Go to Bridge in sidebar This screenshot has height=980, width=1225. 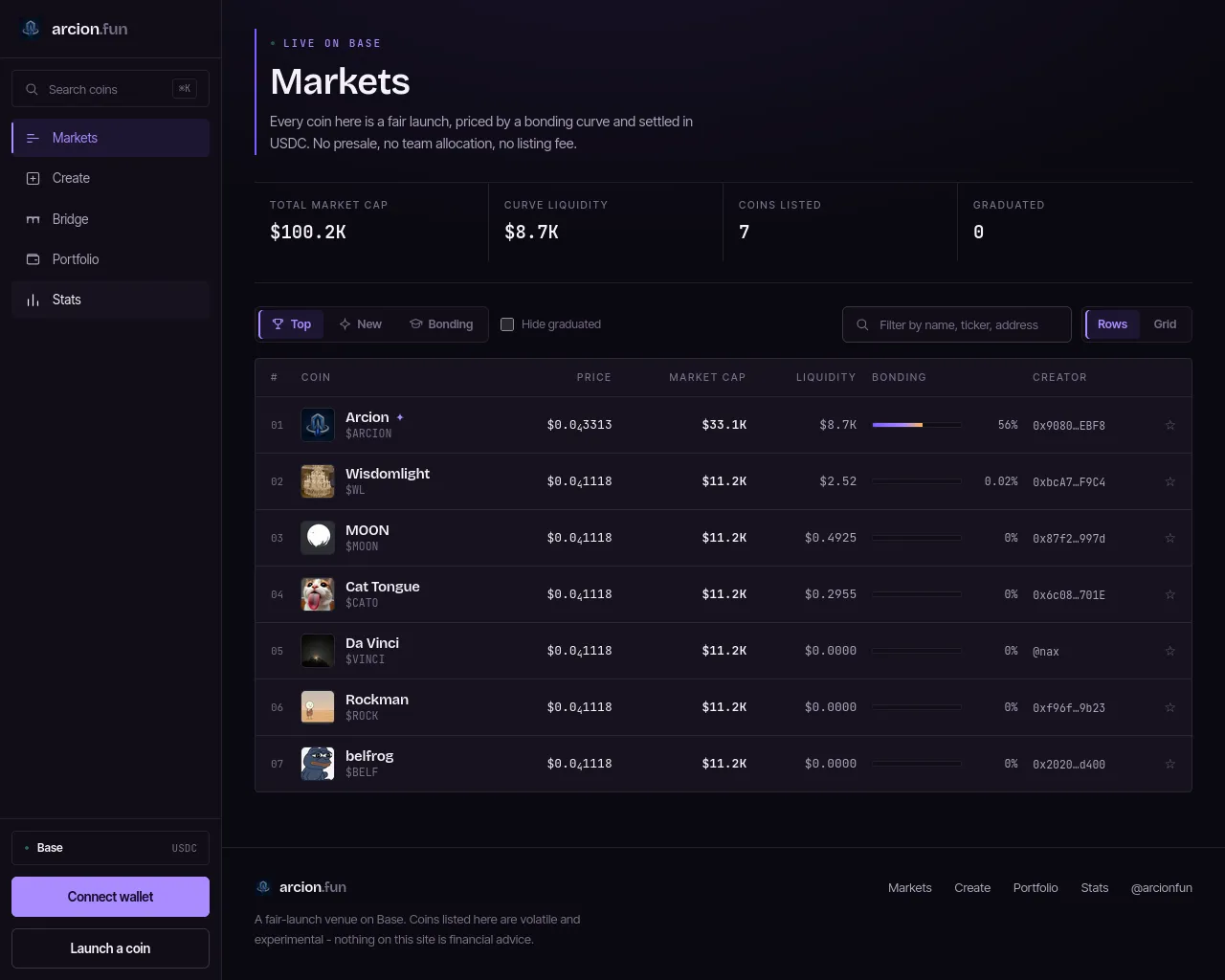click(x=111, y=219)
